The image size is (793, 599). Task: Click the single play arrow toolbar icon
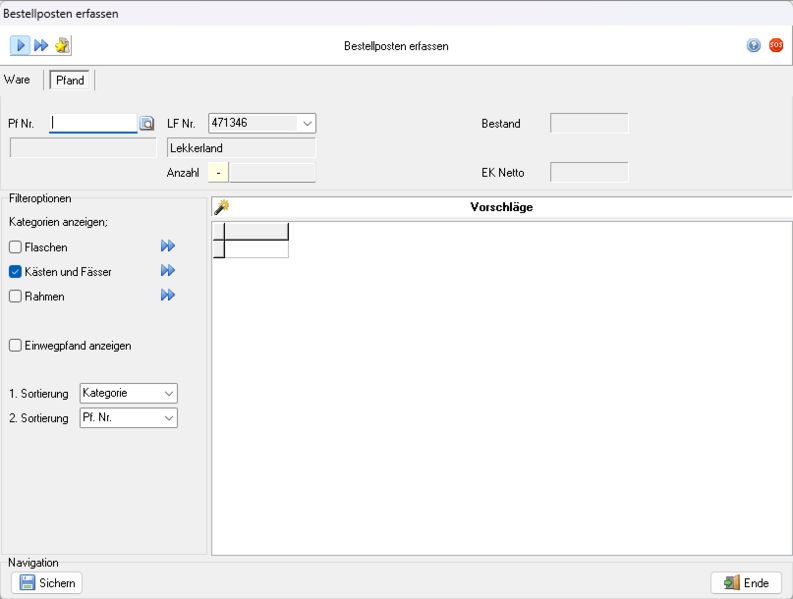[x=20, y=46]
